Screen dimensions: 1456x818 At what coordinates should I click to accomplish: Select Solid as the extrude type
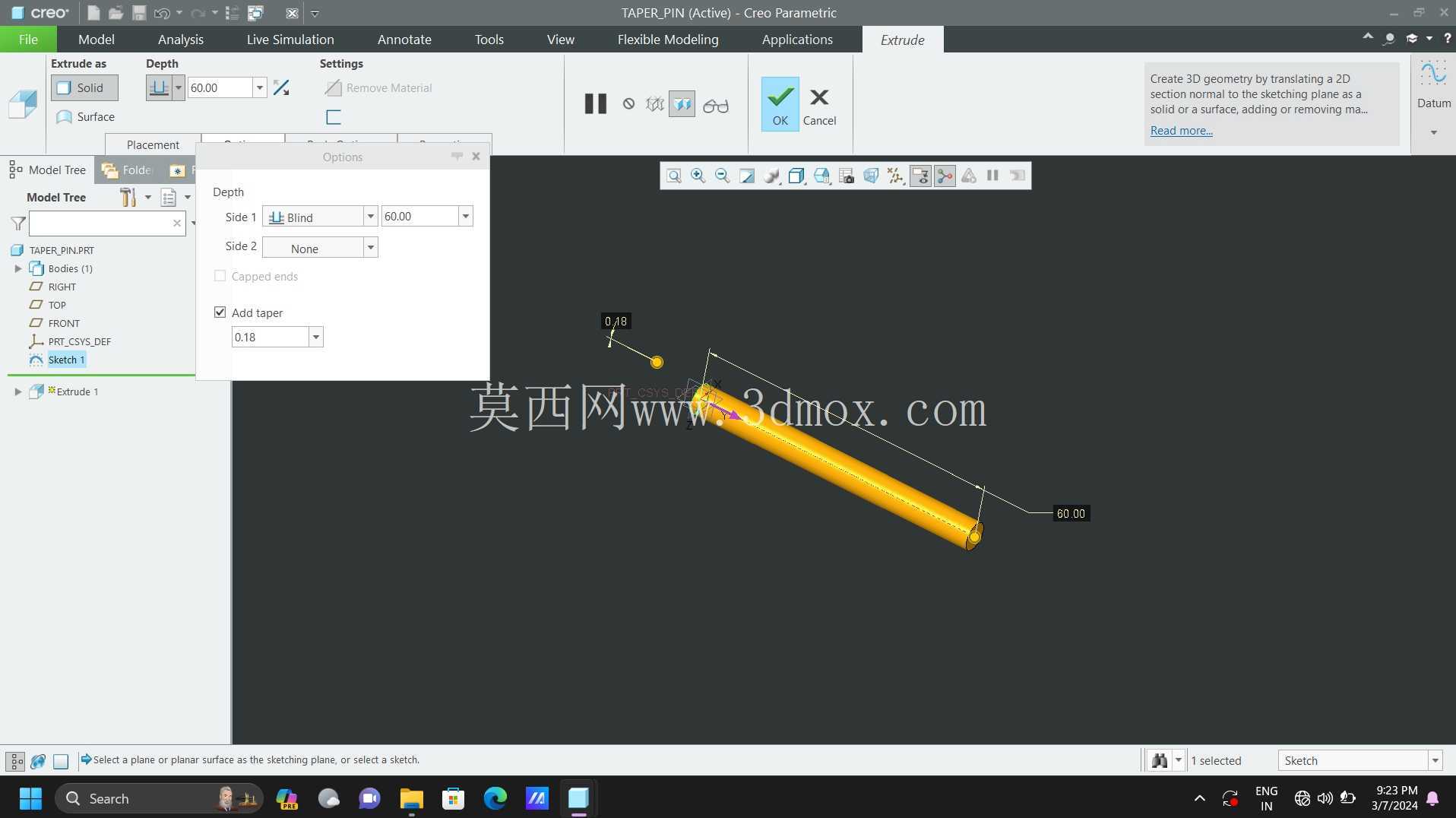(x=84, y=88)
